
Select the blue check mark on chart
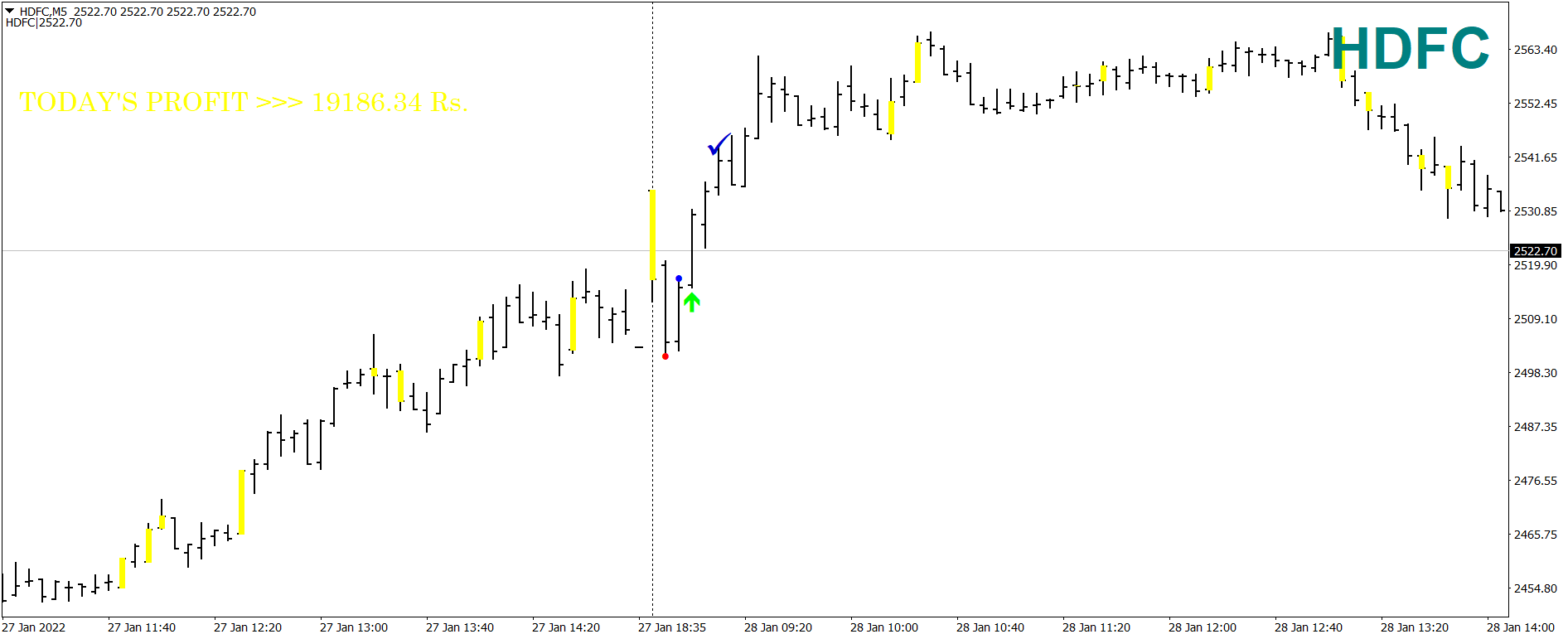(719, 144)
